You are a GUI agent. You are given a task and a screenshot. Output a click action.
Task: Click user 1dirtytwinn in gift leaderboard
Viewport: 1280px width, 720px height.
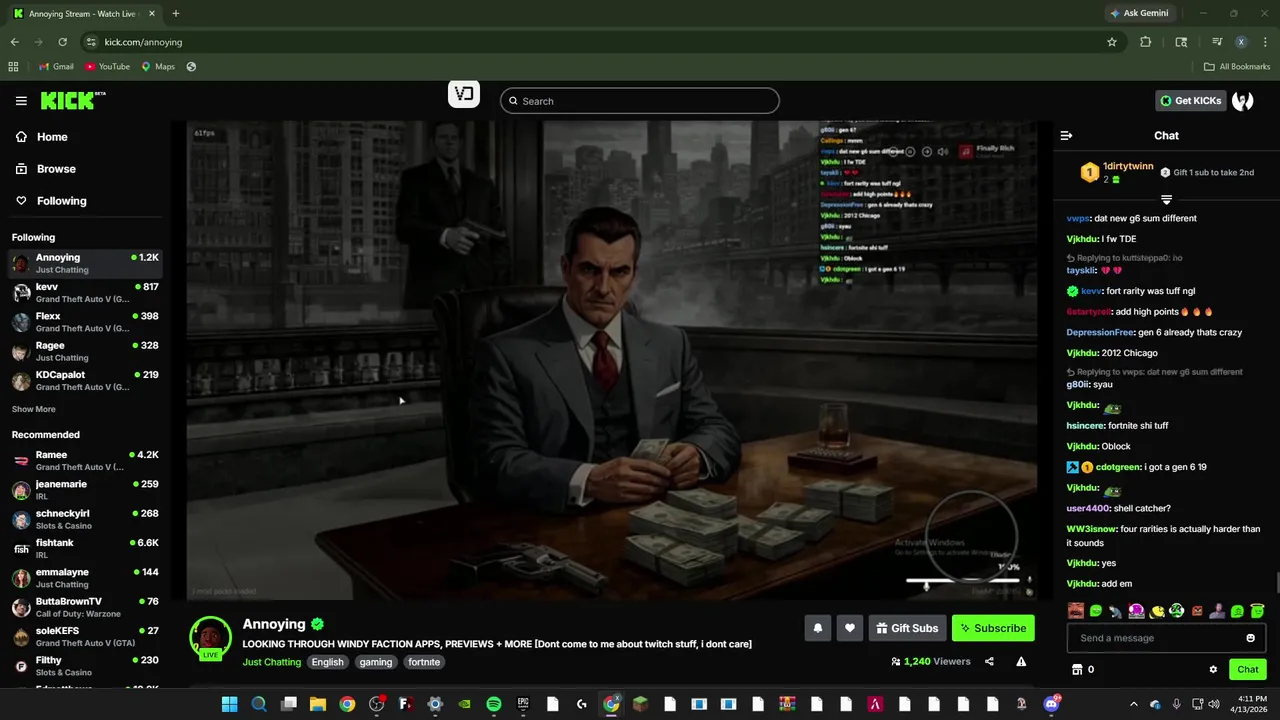coord(1128,167)
